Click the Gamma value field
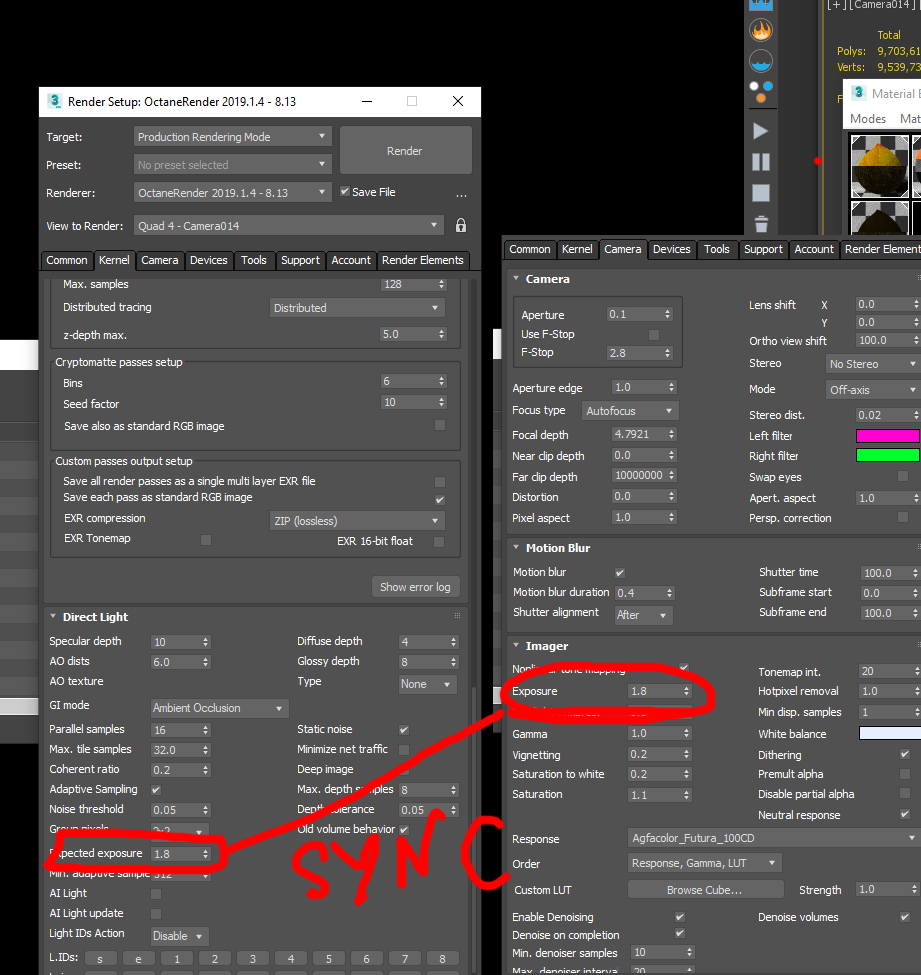 [x=654, y=733]
